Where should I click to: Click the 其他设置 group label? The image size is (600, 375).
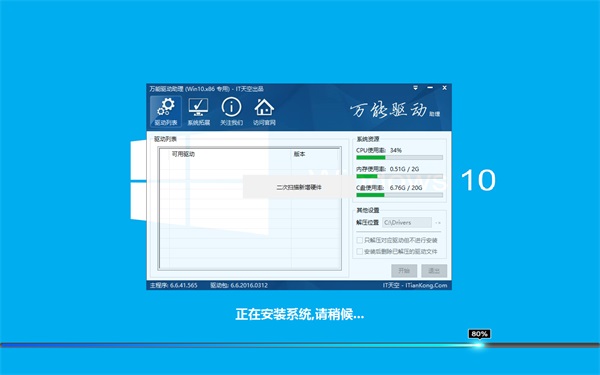pyautogui.click(x=368, y=210)
